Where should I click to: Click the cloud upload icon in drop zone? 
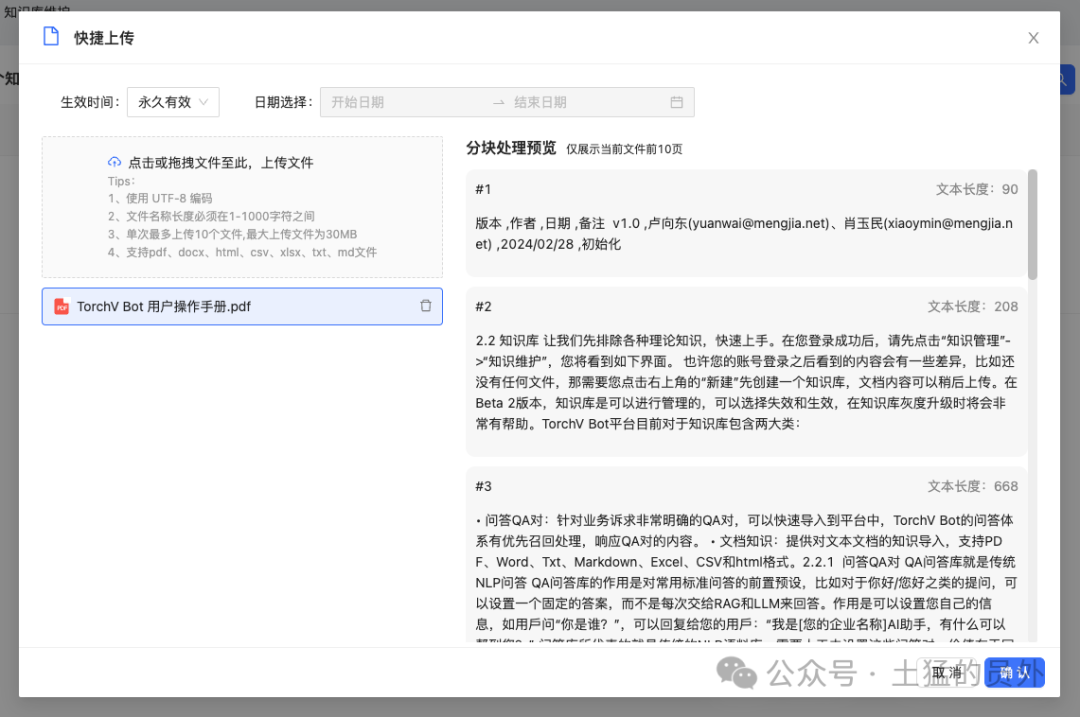[x=114, y=163]
